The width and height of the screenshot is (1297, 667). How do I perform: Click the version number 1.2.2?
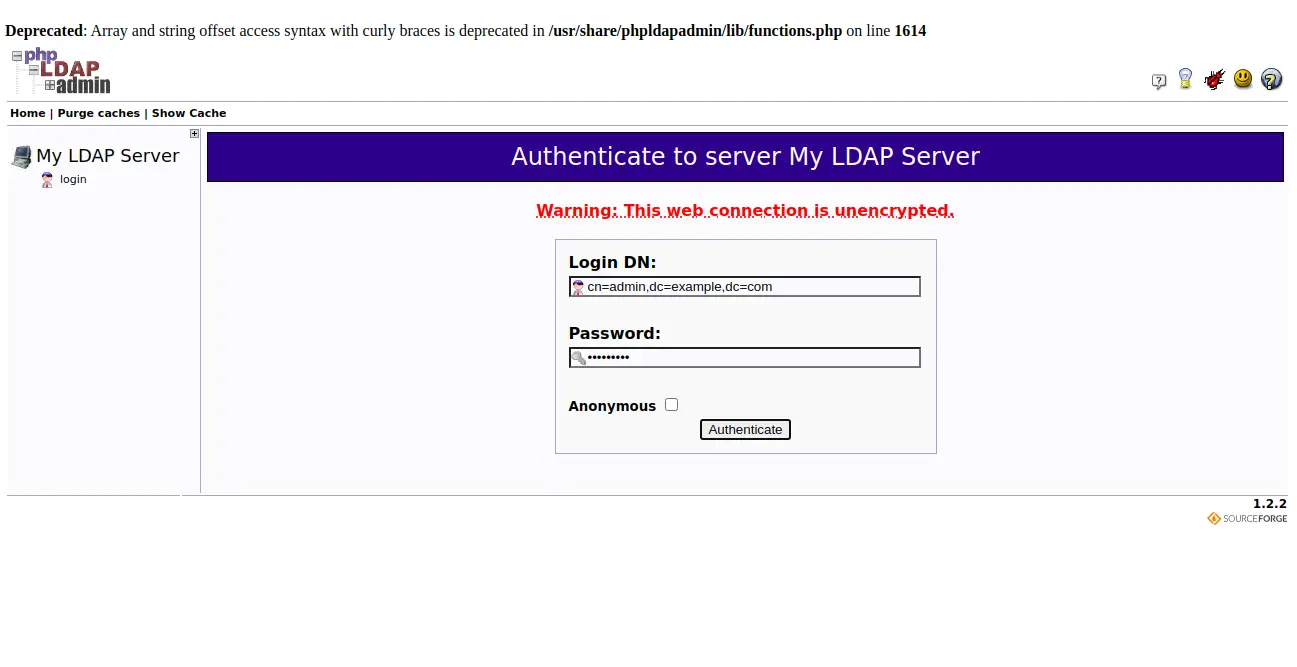[1270, 504]
